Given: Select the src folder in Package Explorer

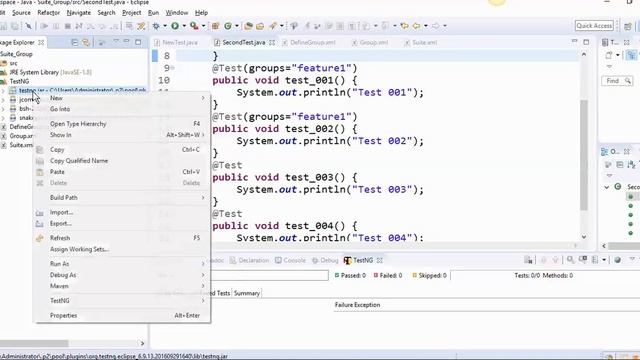Looking at the screenshot, I should click(x=9, y=63).
